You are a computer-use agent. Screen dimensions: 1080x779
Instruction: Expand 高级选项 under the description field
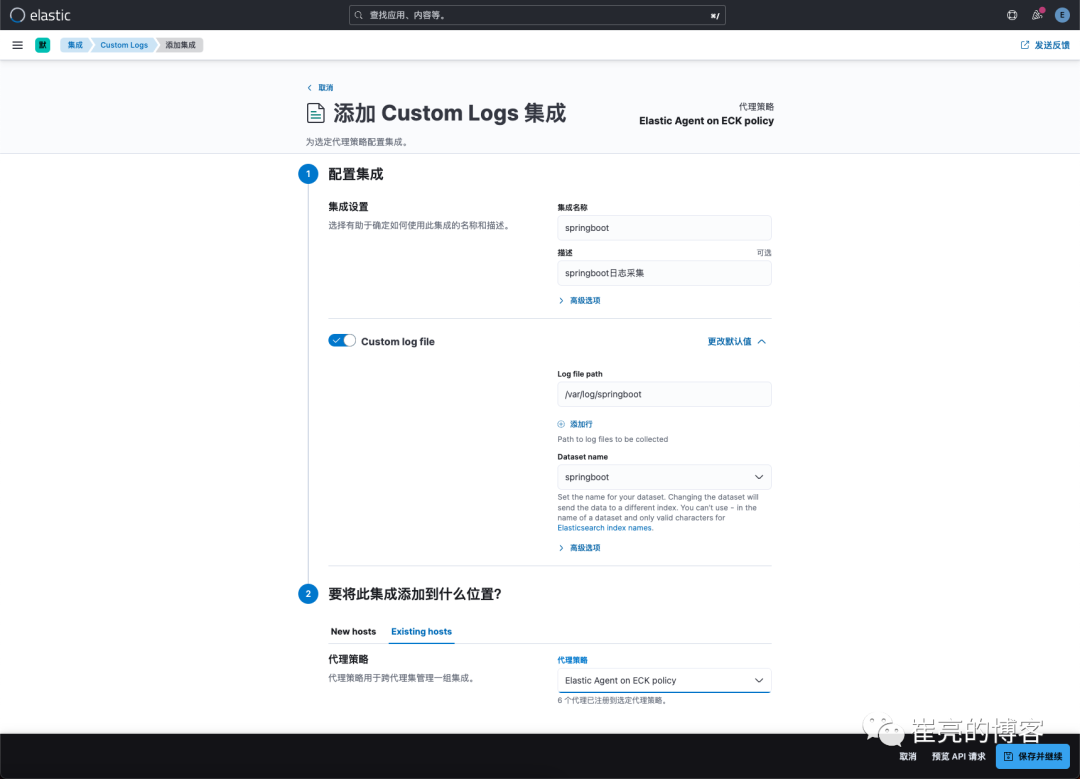[579, 300]
